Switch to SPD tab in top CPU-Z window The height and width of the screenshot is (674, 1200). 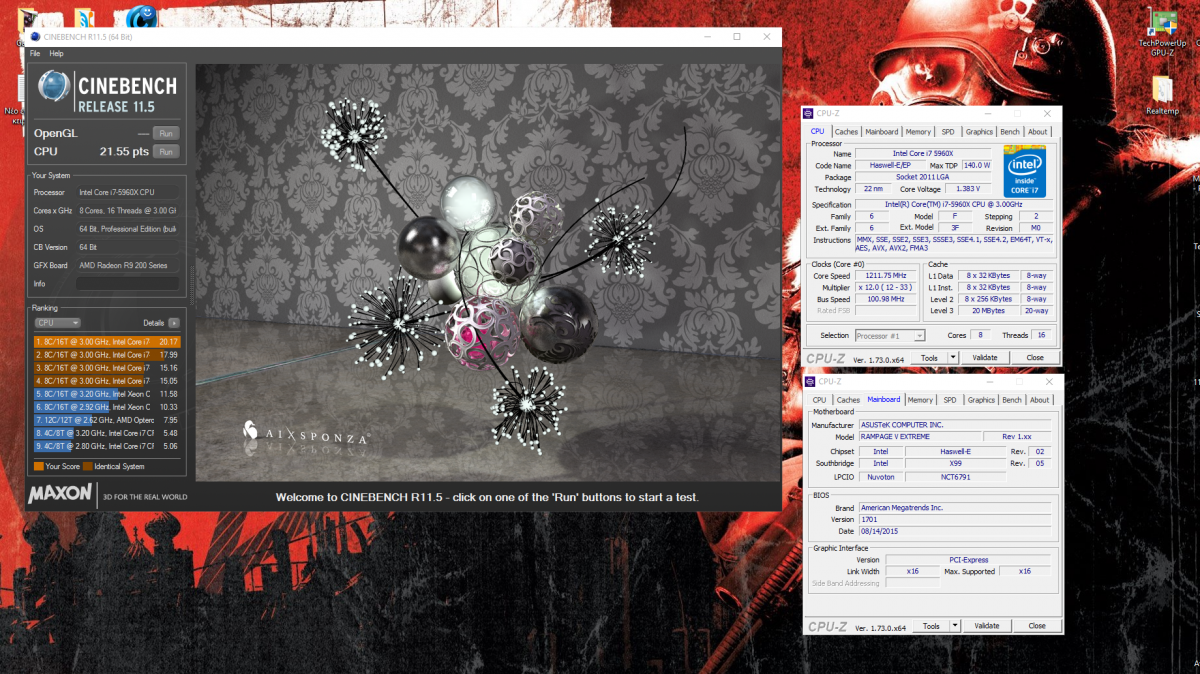point(948,131)
